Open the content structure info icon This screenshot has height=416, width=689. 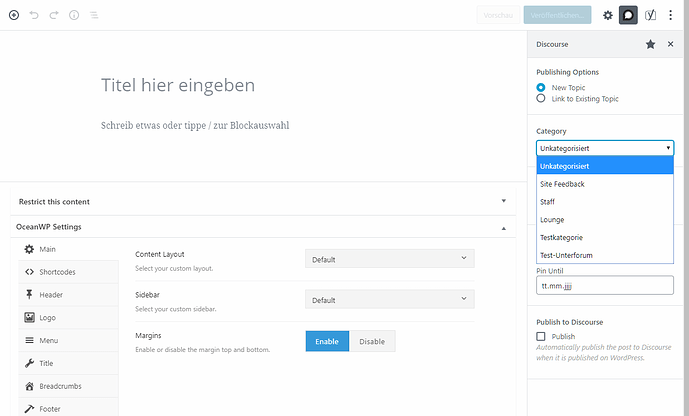tap(74, 15)
